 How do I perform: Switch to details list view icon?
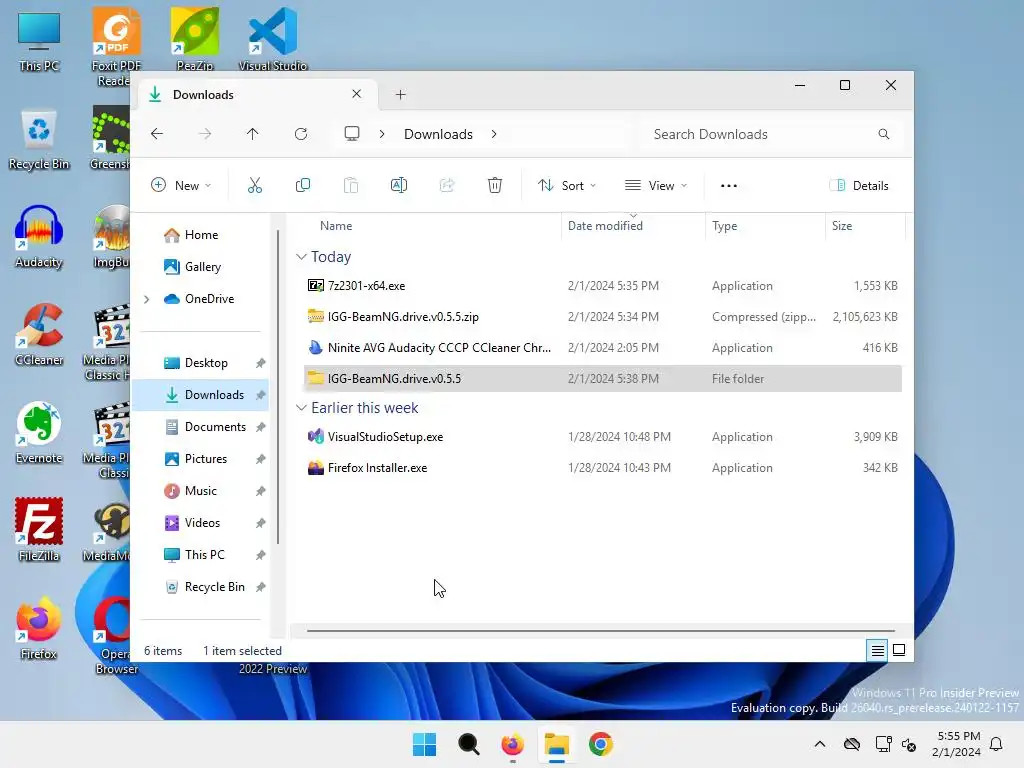click(x=877, y=650)
